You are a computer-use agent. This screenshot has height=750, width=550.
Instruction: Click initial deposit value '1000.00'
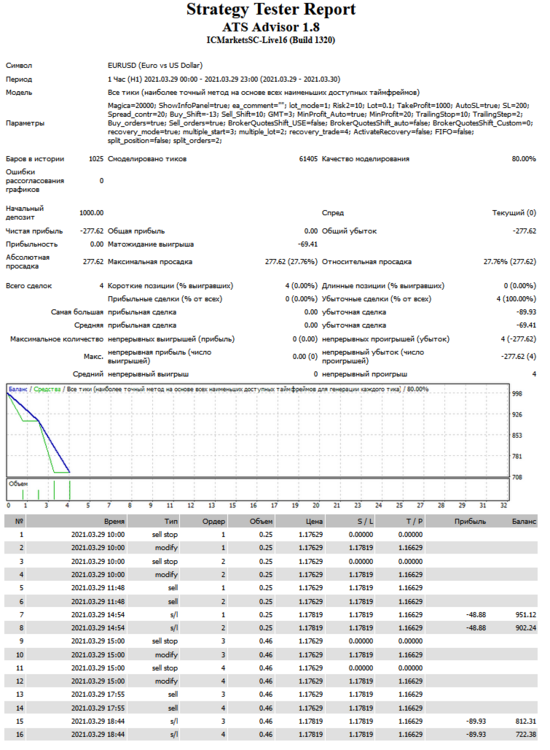coord(91,213)
